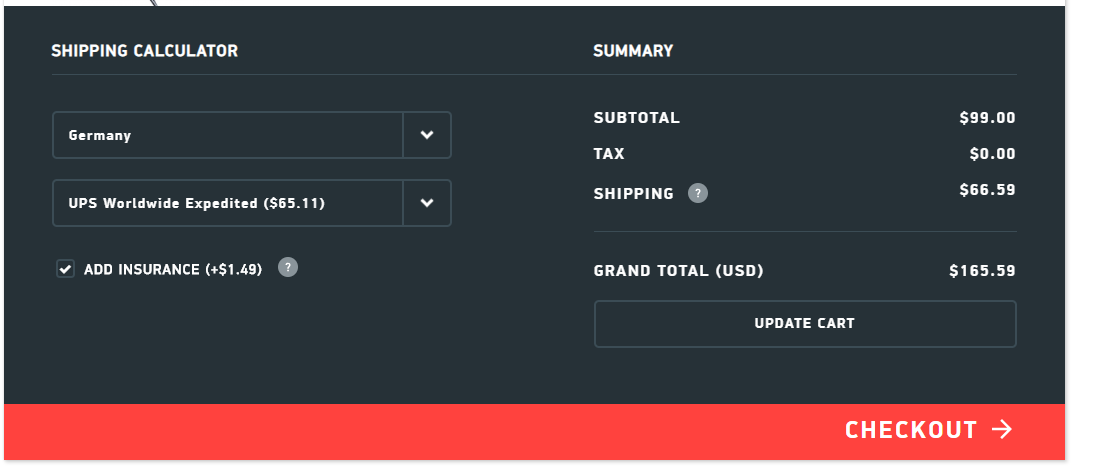This screenshot has height=468, width=1094.
Task: Expand the UPS shipping method chevron
Action: (427, 203)
